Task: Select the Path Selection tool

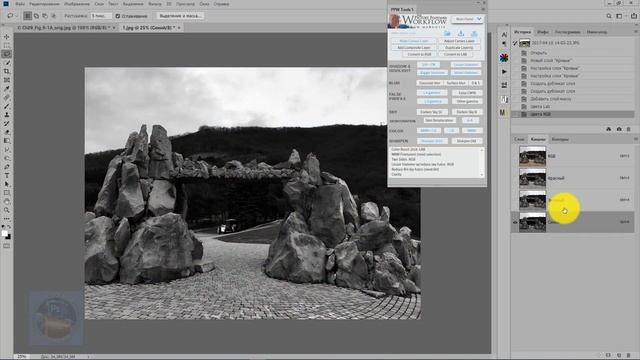Action: 7,184
